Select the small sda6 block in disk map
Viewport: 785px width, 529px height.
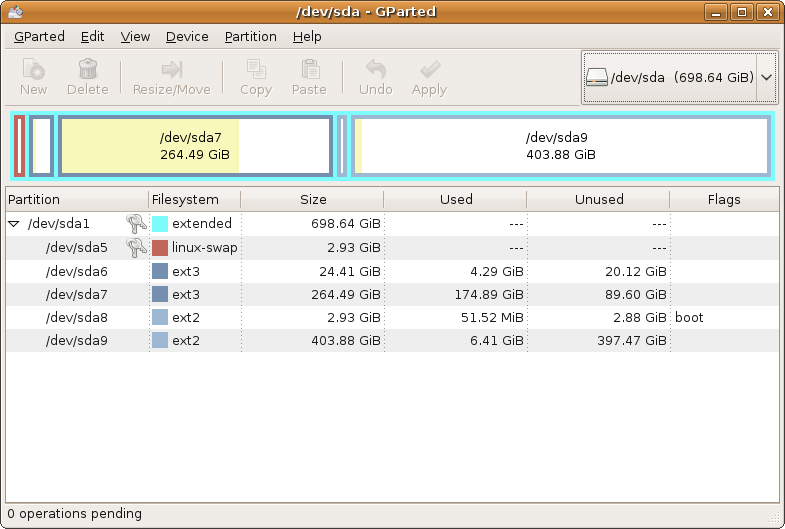42,146
